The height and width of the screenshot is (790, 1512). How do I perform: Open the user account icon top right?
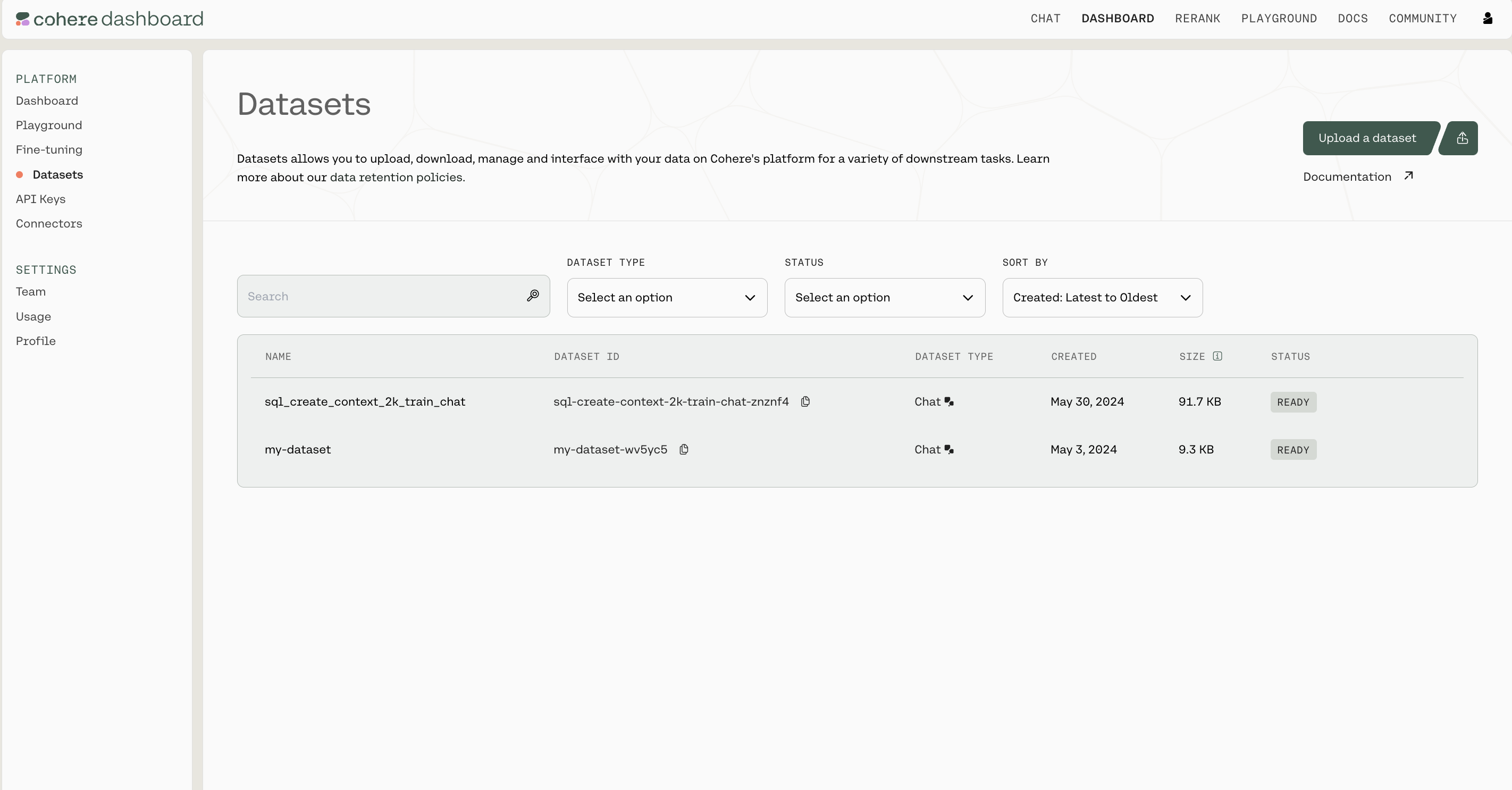tap(1488, 18)
